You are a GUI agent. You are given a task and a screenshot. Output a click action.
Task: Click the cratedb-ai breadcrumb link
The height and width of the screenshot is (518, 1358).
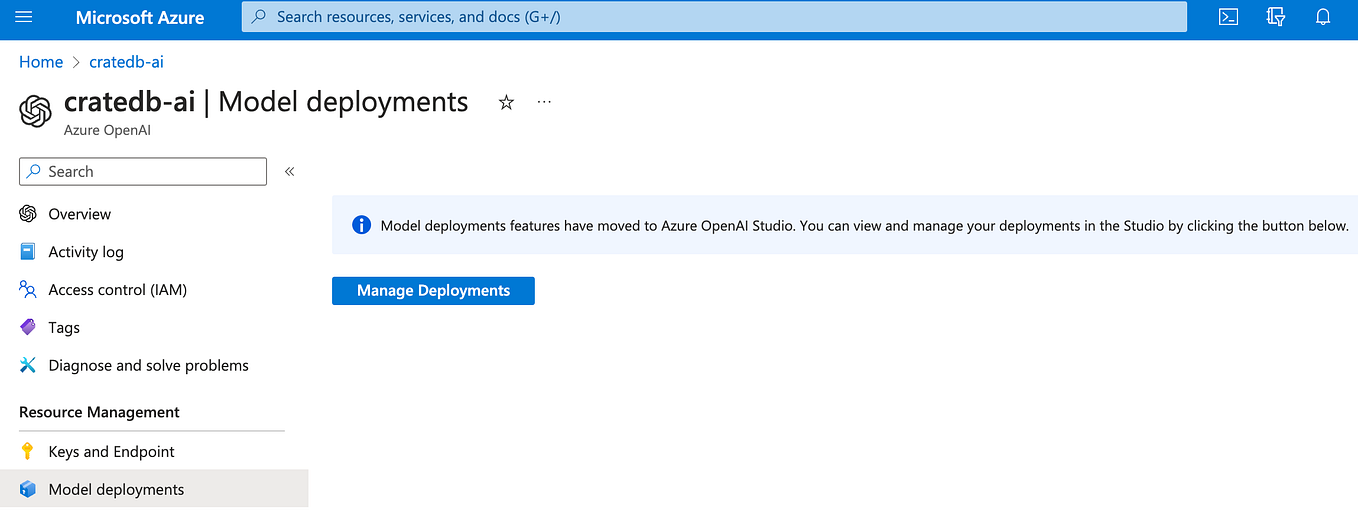click(126, 62)
